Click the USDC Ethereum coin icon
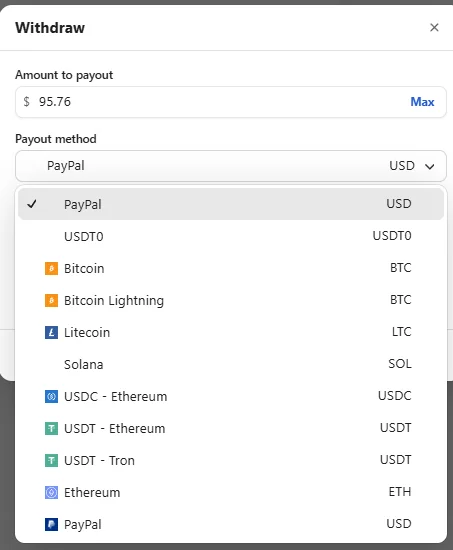This screenshot has width=453, height=550. (x=51, y=397)
